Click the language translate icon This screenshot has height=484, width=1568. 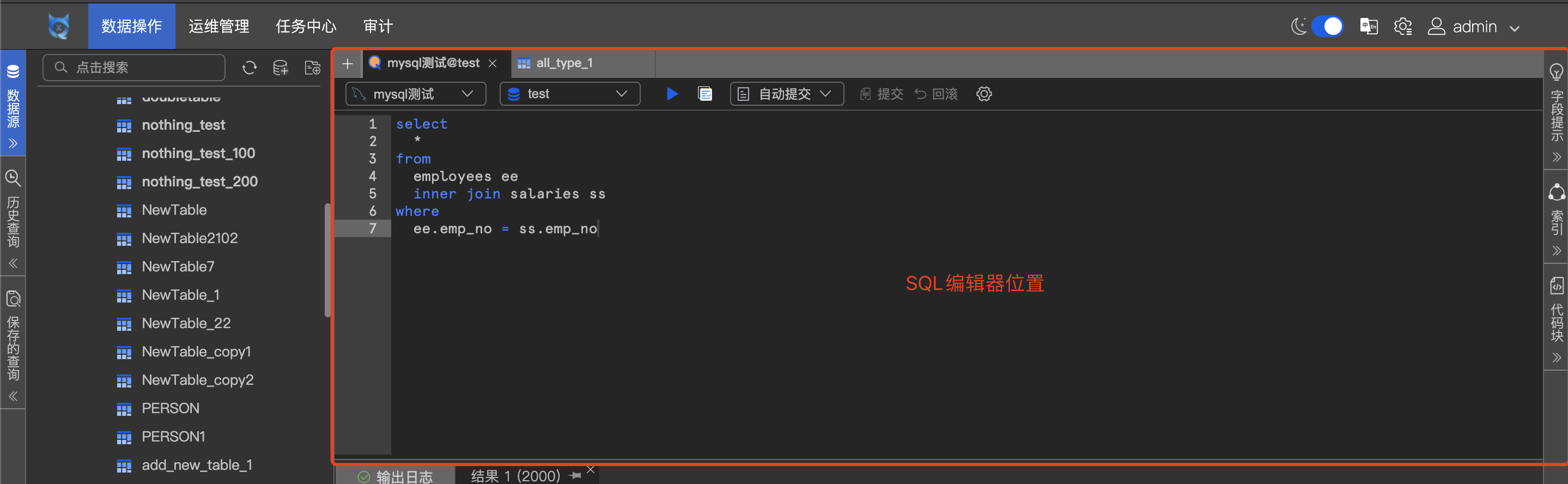coord(1369,26)
